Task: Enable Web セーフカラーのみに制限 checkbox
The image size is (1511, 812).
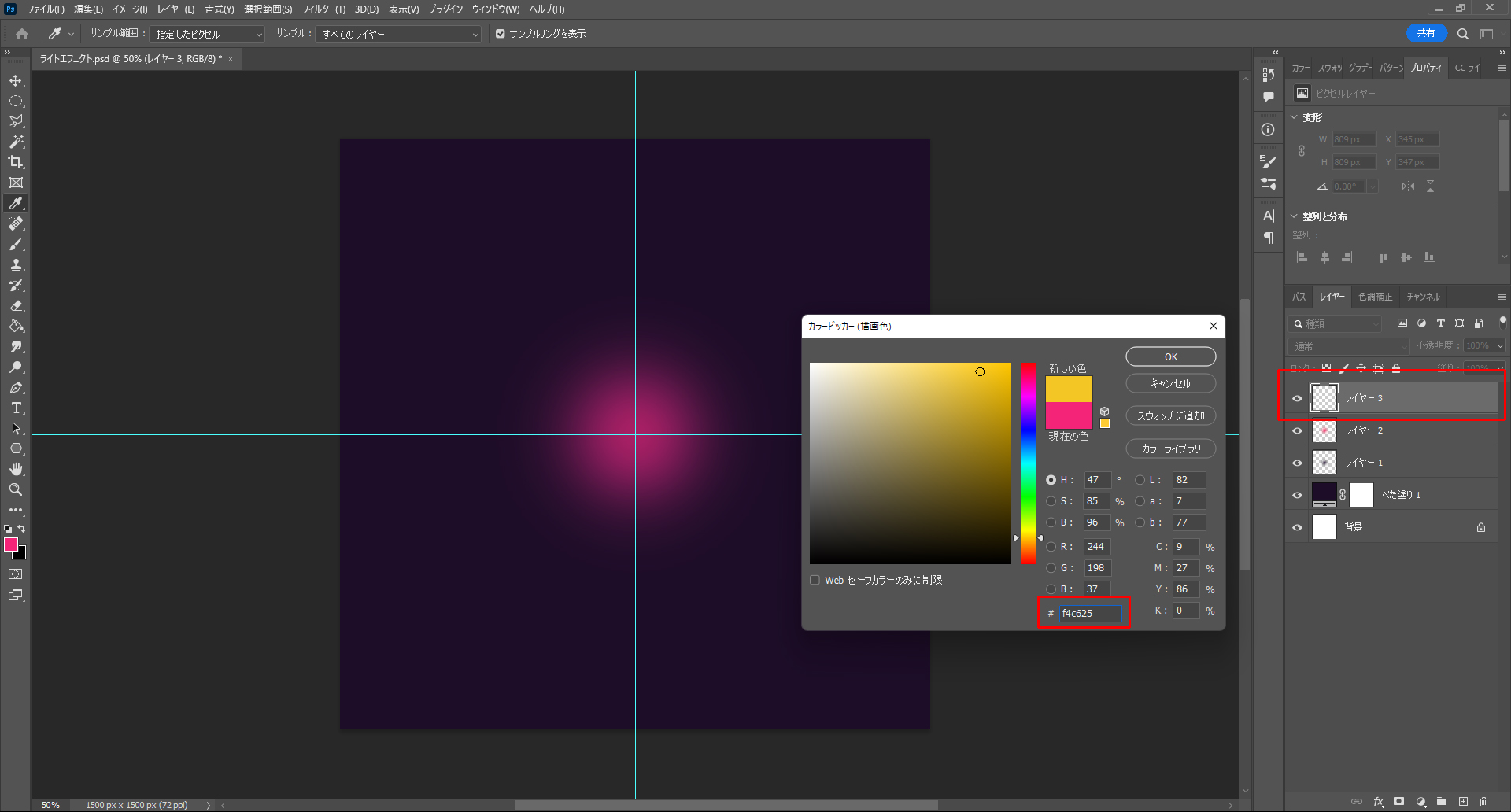Action: tap(815, 581)
